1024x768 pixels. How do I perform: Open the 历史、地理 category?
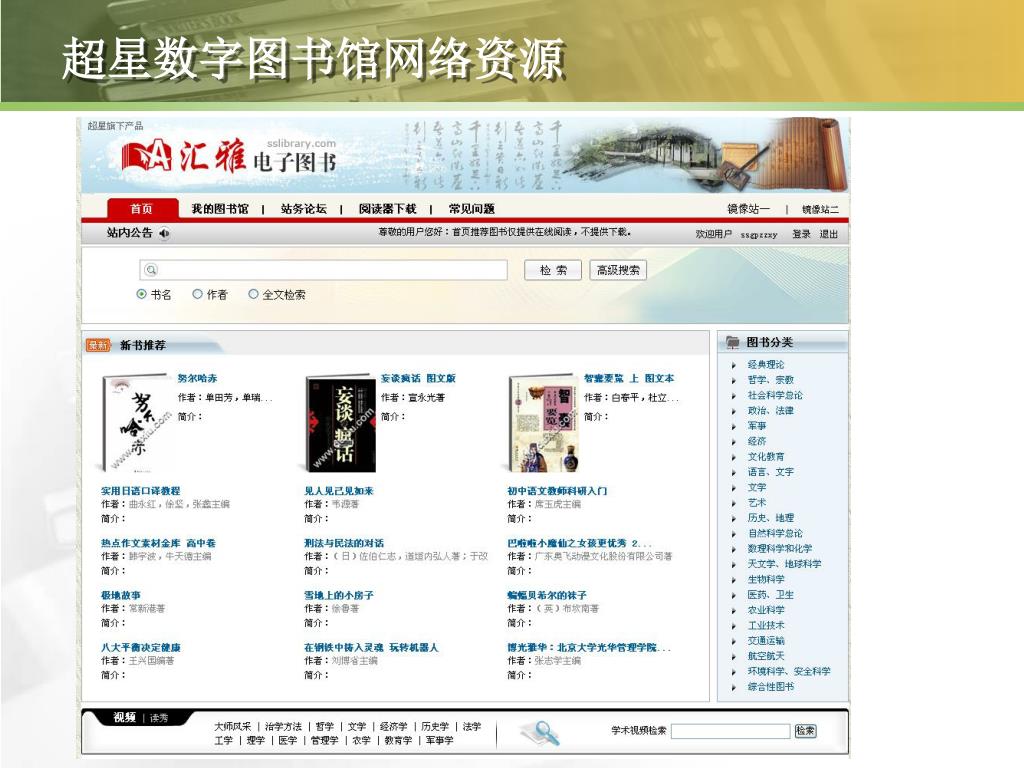click(771, 518)
